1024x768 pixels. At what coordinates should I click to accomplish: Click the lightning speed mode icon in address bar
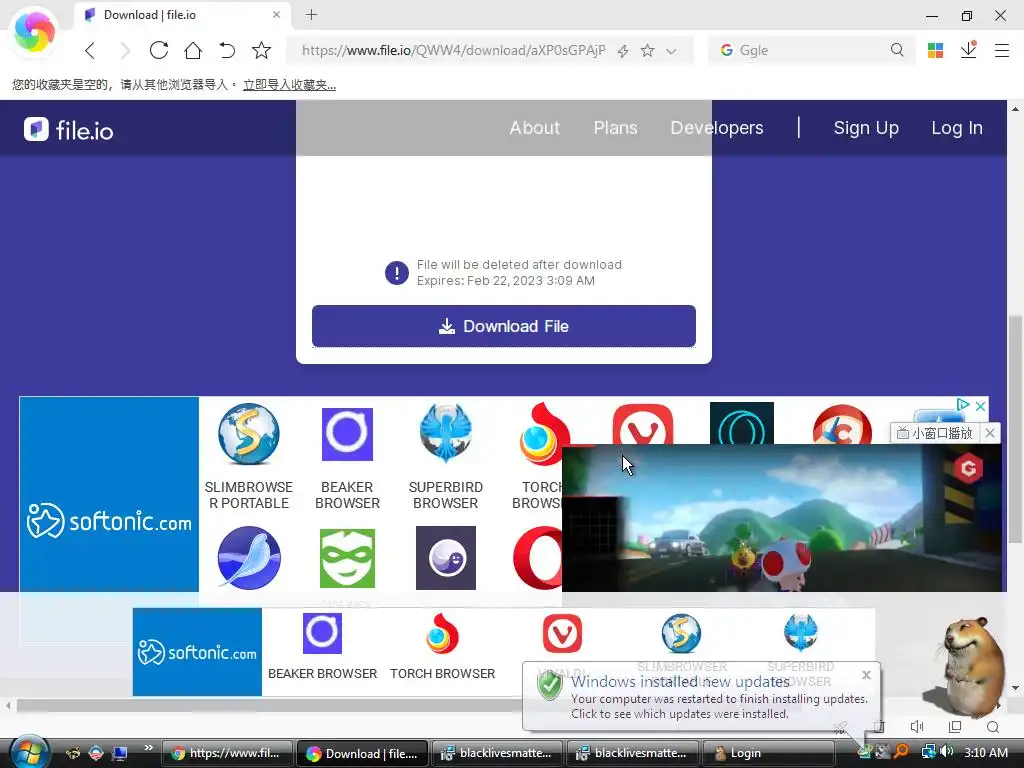[x=623, y=51]
